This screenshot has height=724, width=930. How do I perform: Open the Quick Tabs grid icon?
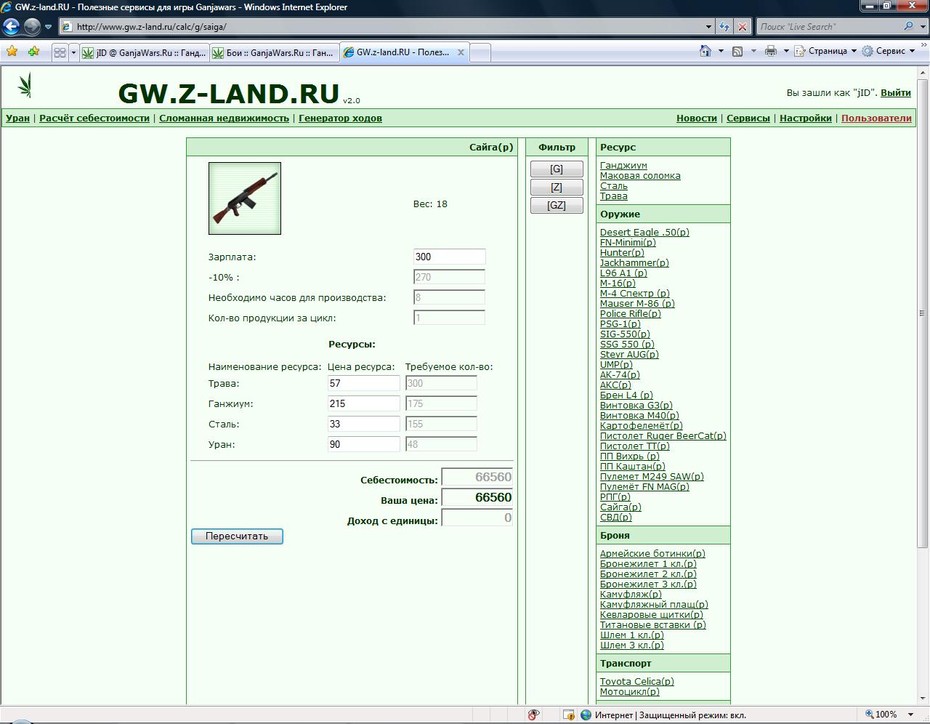point(60,53)
